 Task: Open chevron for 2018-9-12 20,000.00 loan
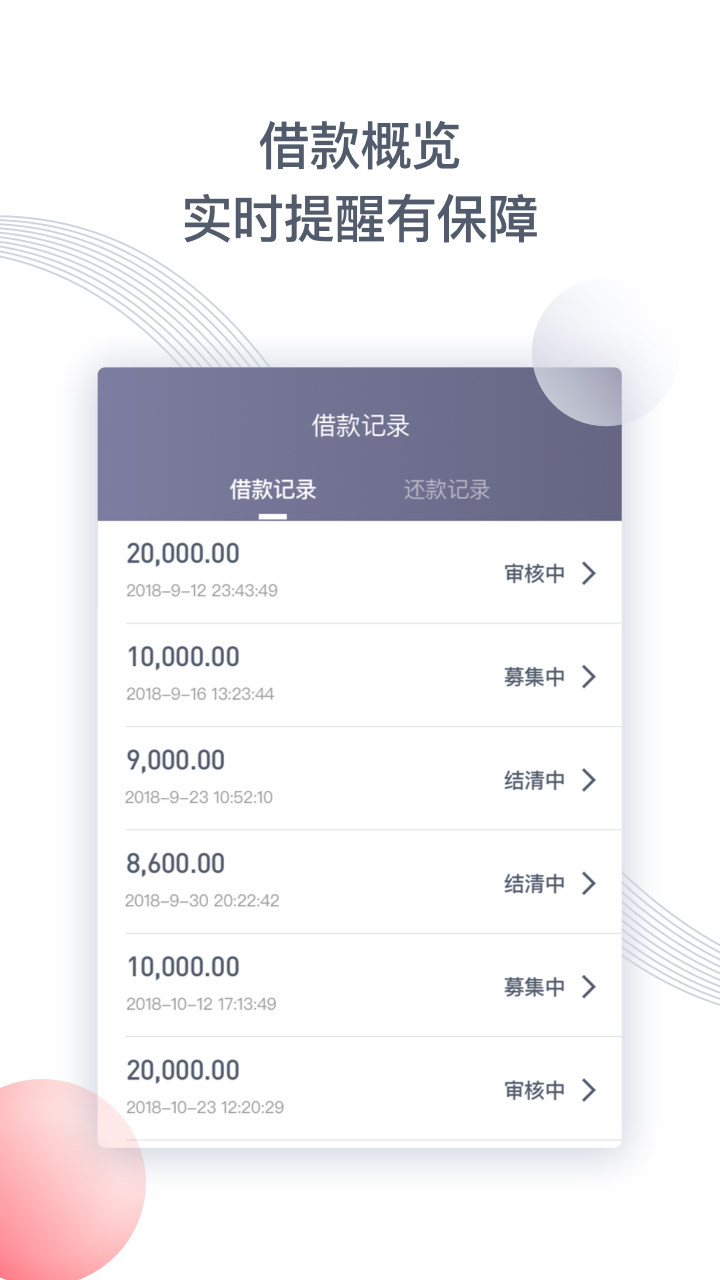(x=589, y=573)
